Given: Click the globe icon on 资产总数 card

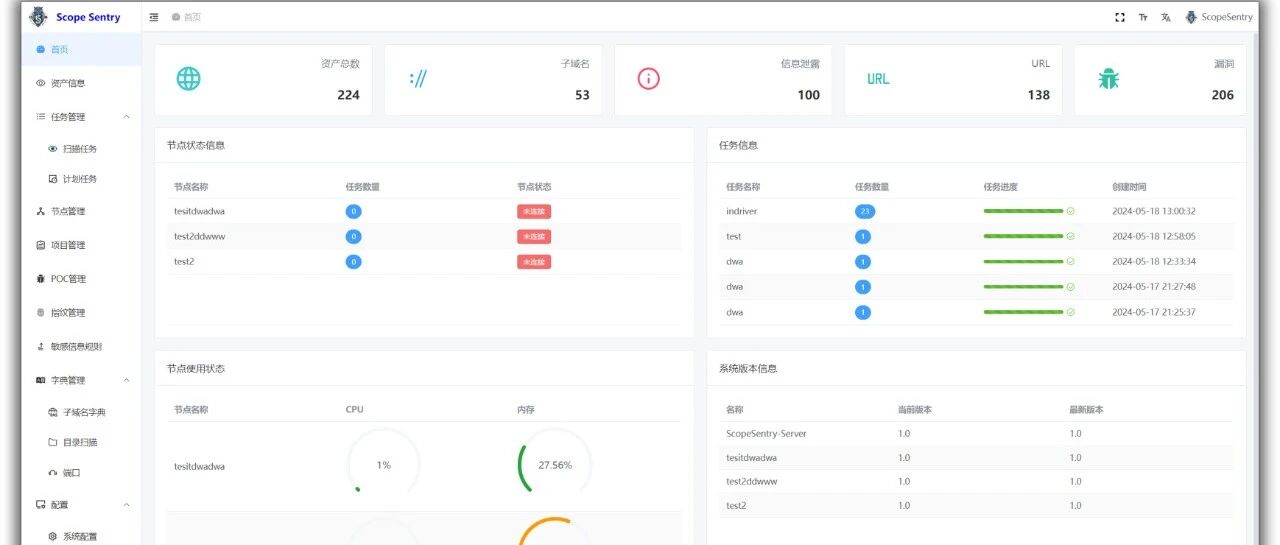Looking at the screenshot, I should [x=189, y=79].
